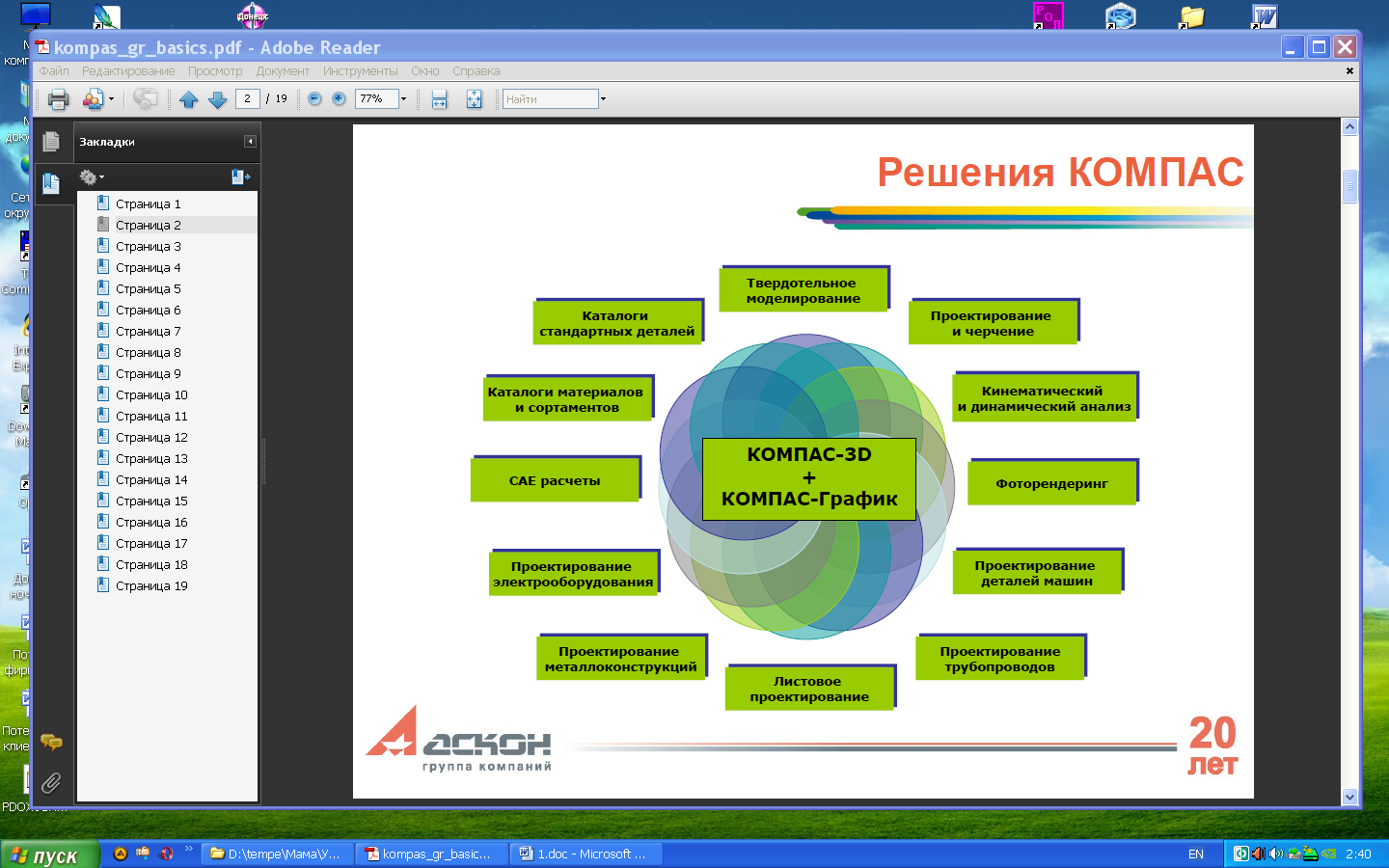This screenshot has height=868, width=1389.
Task: Open the collaboration (people) toolbar icon
Action: [93, 98]
